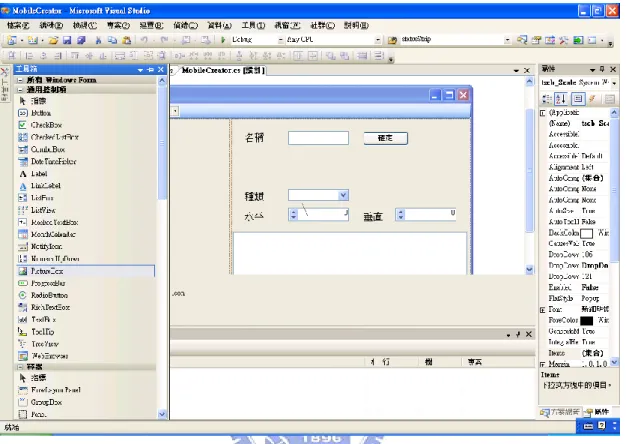Close the Toolbox panel
The height and width of the screenshot is (444, 626).
tap(161, 69)
